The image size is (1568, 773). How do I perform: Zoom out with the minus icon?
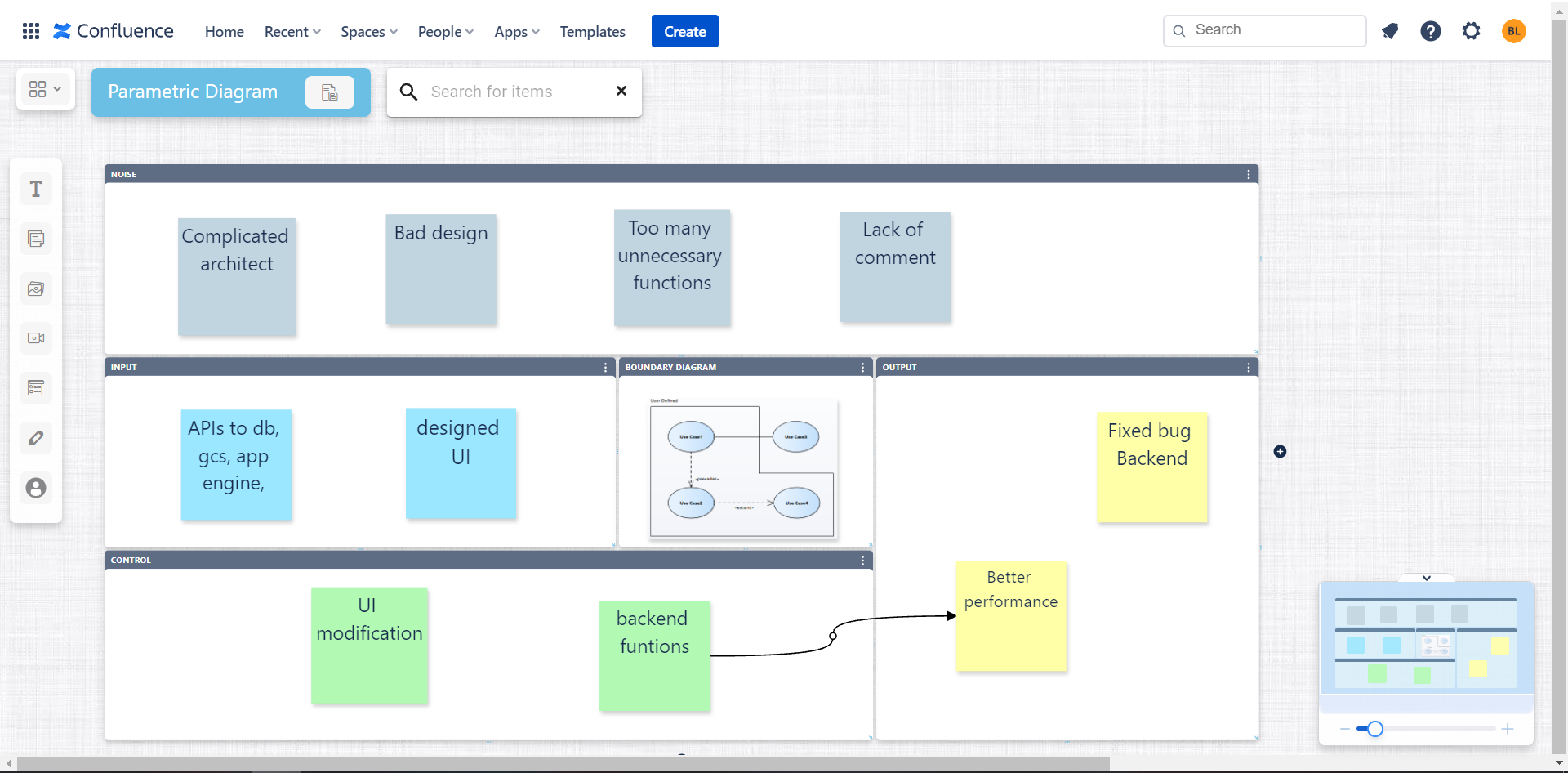[1344, 729]
